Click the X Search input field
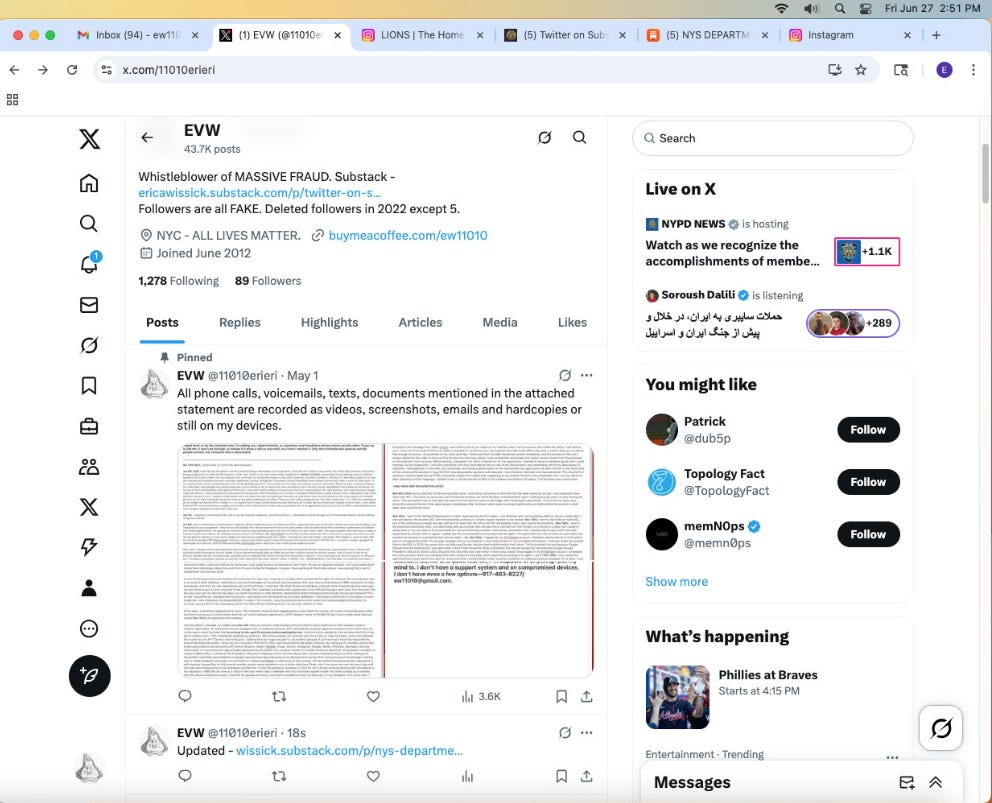This screenshot has height=803, width=992. (x=772, y=138)
